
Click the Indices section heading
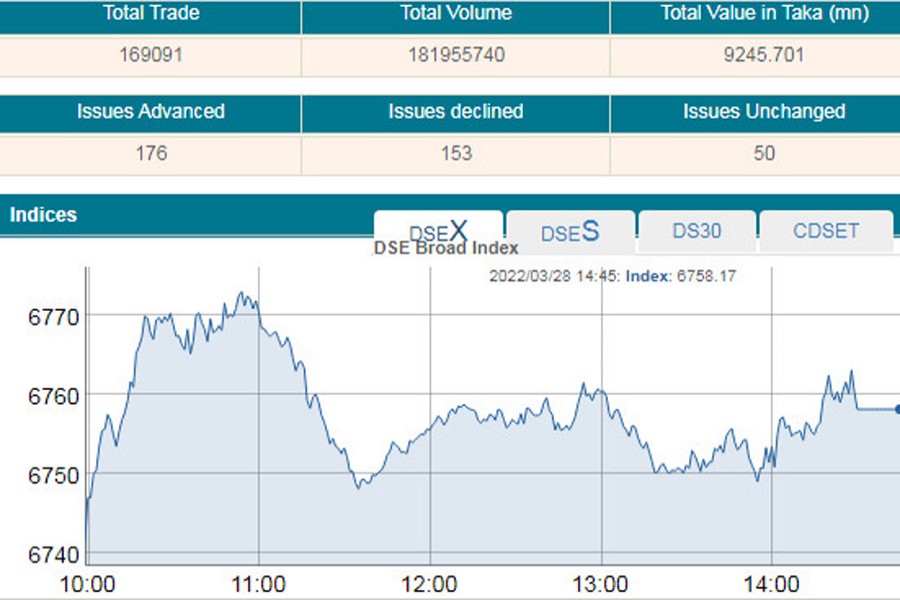[x=43, y=215]
